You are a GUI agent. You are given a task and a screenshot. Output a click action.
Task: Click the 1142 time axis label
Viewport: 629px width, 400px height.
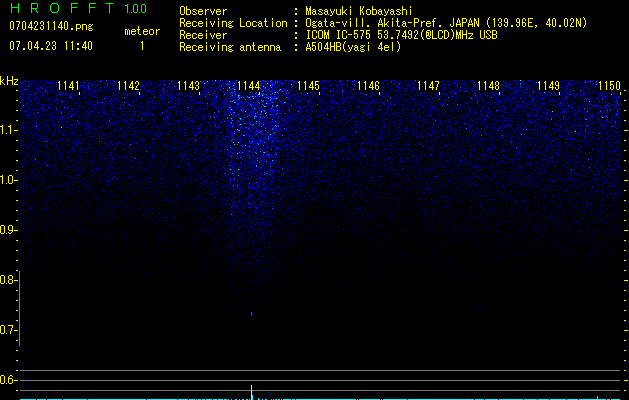[x=128, y=86]
